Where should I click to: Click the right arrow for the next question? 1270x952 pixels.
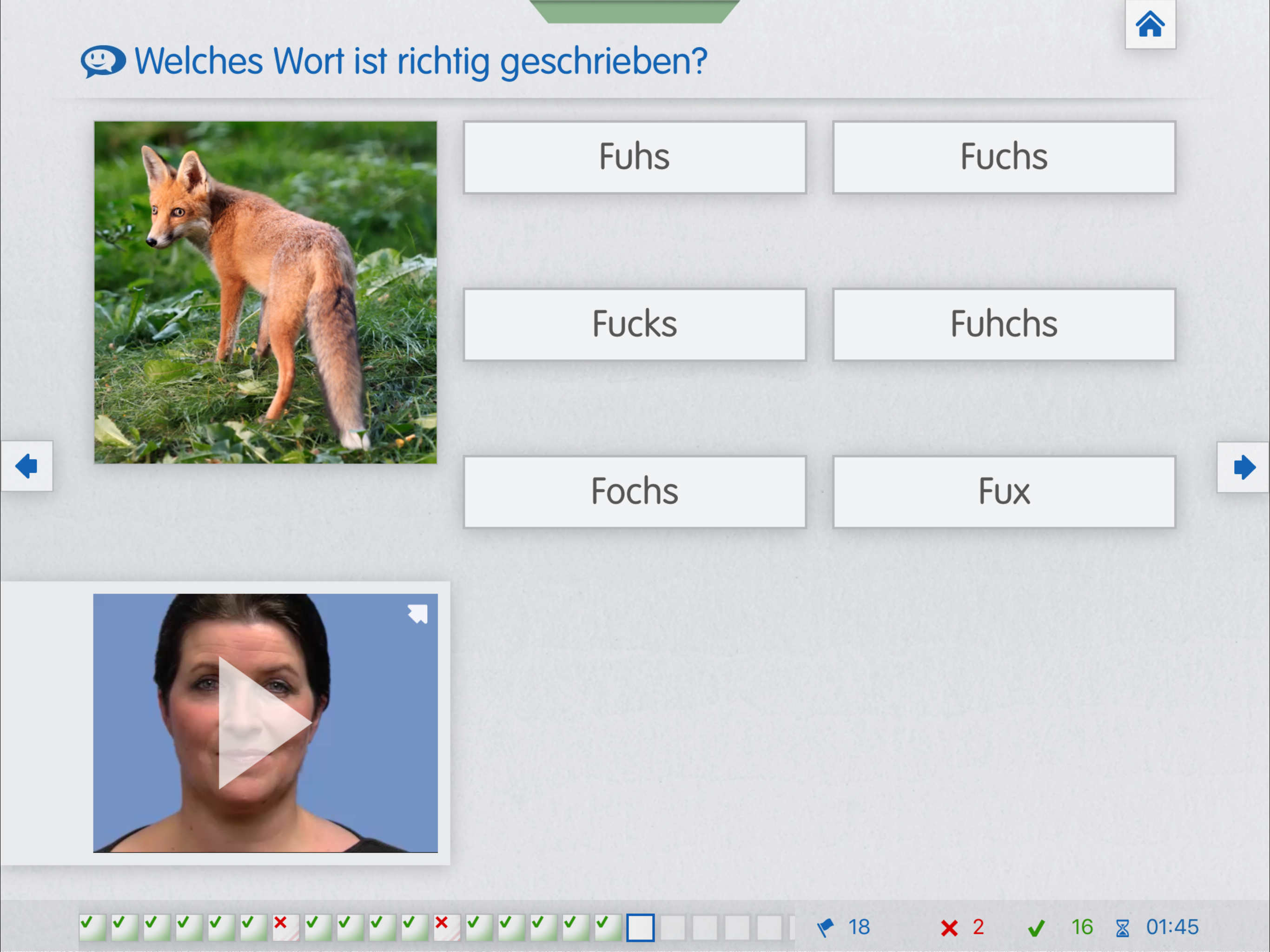[1244, 467]
